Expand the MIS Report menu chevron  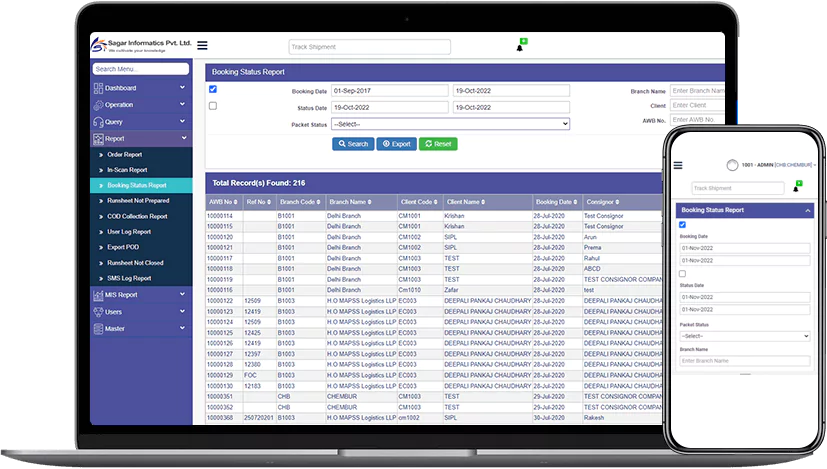coord(182,294)
